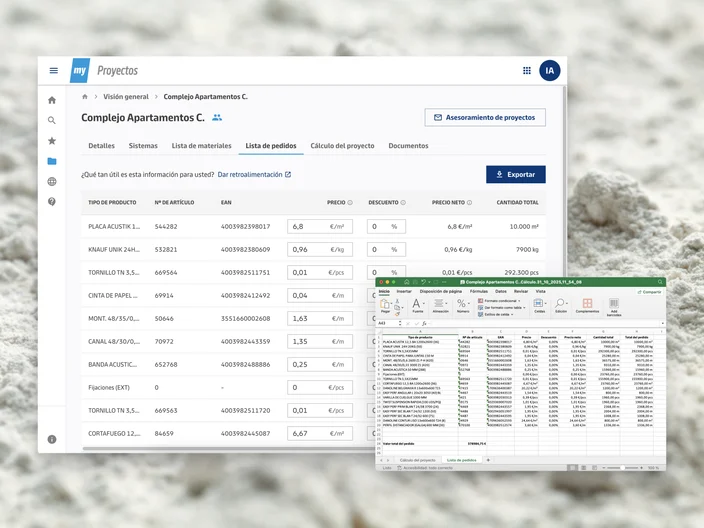Screen dimensions: 704x528
Task: Switch to the Detalles tab
Action: [101, 146]
